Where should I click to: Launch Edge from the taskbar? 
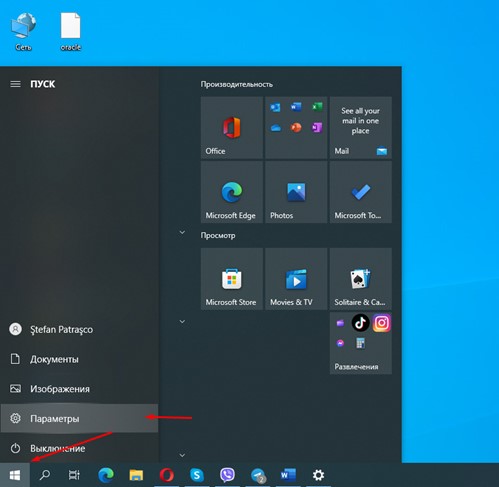[x=106, y=475]
